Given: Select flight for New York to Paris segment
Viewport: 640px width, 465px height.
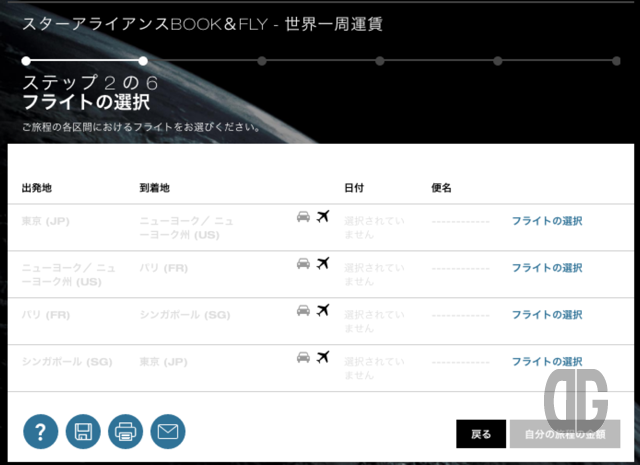Looking at the screenshot, I should 547,268.
